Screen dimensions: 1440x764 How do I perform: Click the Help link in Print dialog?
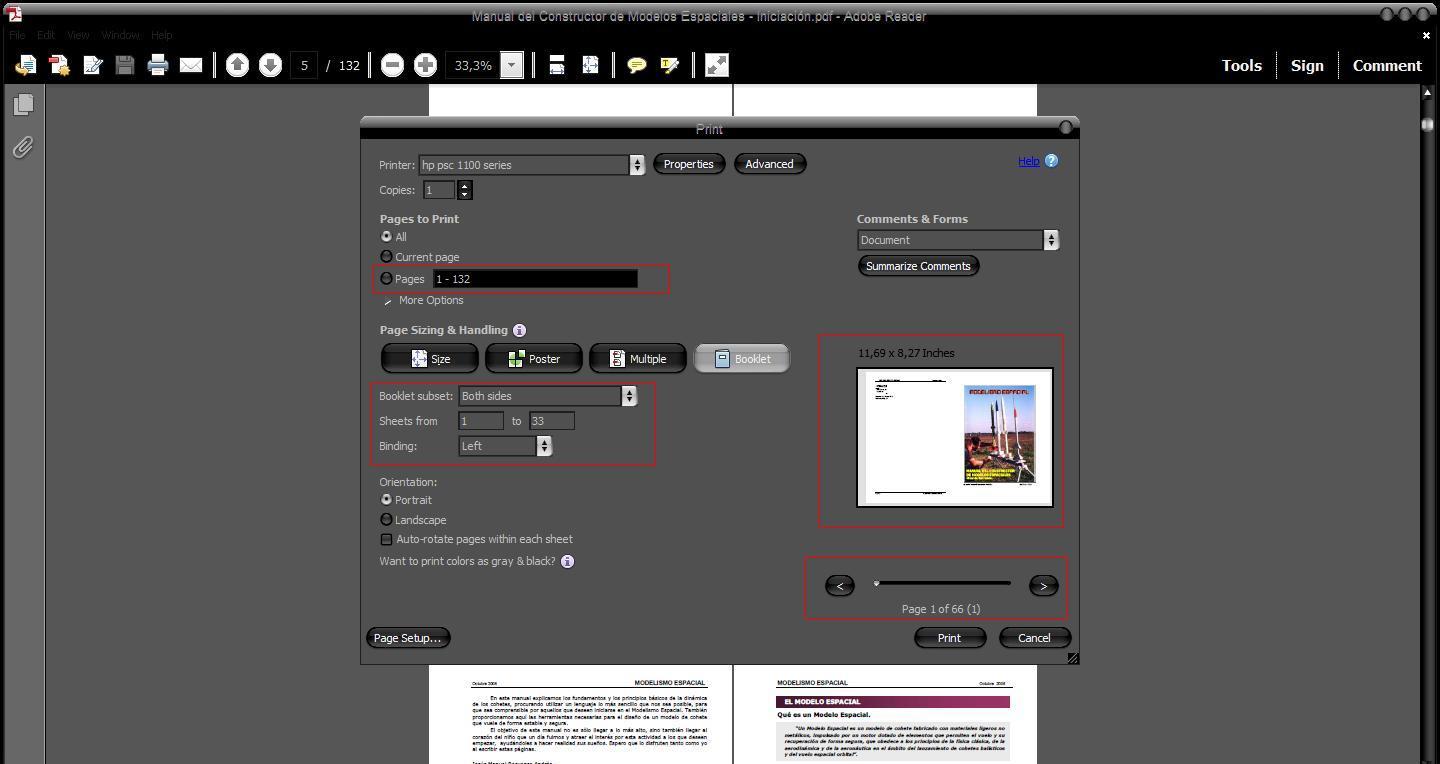[1029, 161]
